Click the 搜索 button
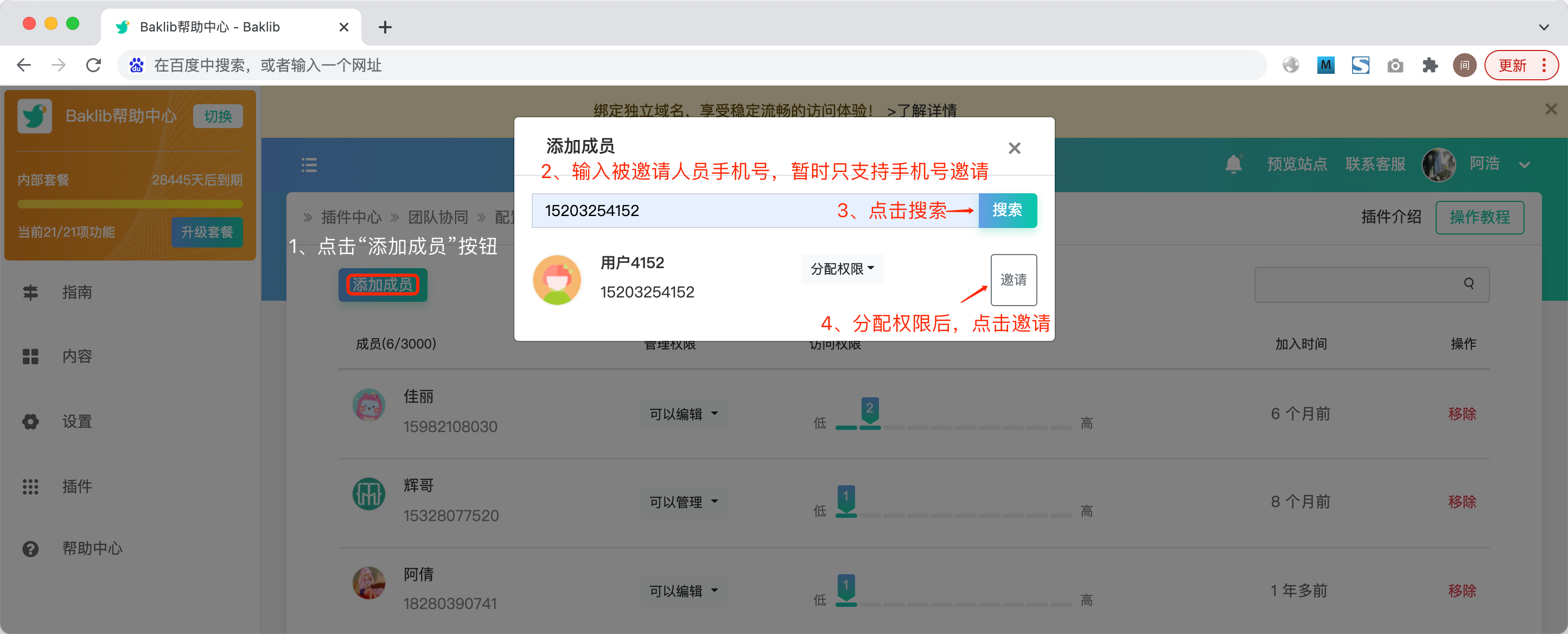This screenshot has height=634, width=1568. (1007, 210)
